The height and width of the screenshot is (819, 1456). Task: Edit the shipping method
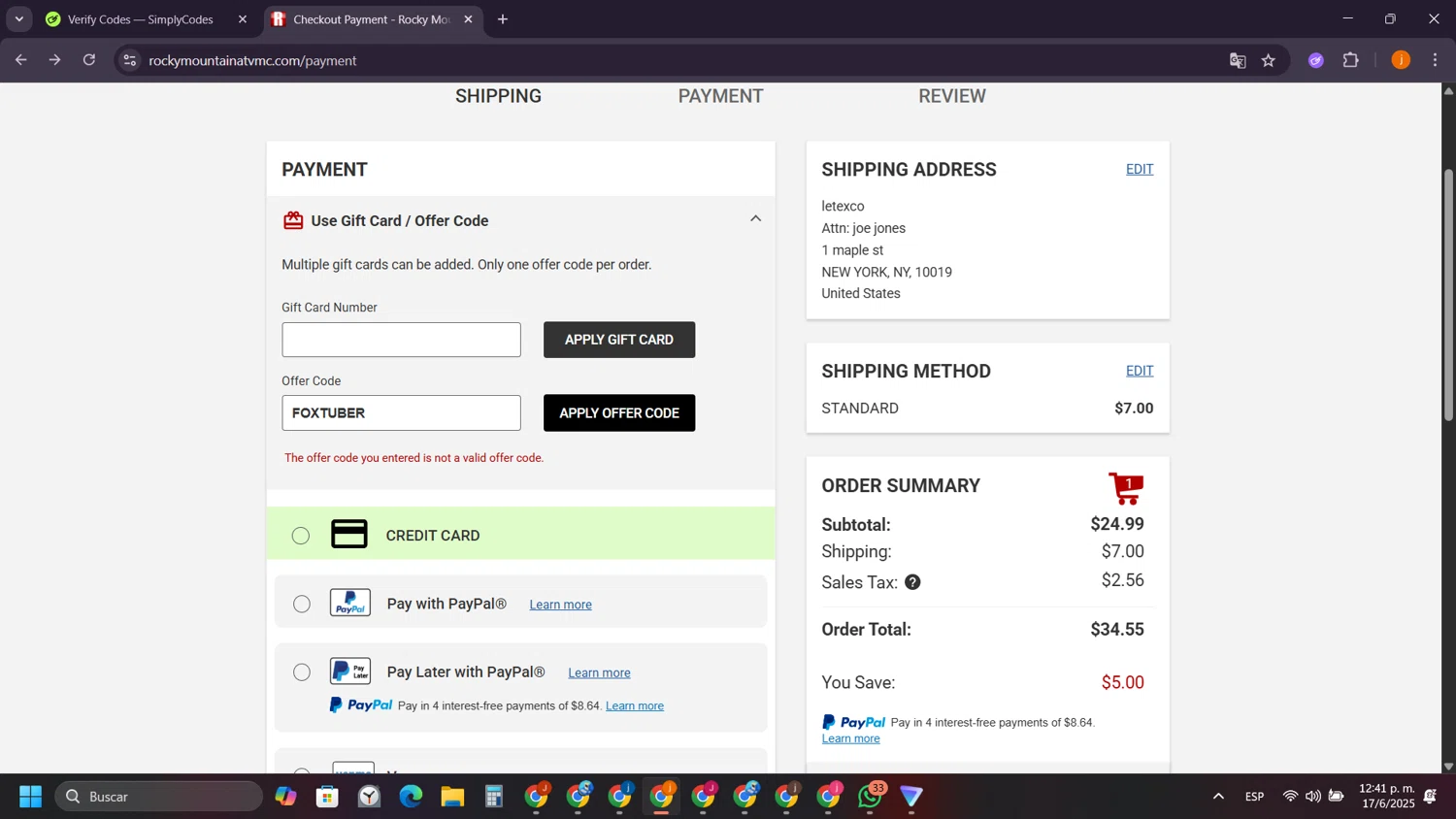click(1140, 371)
